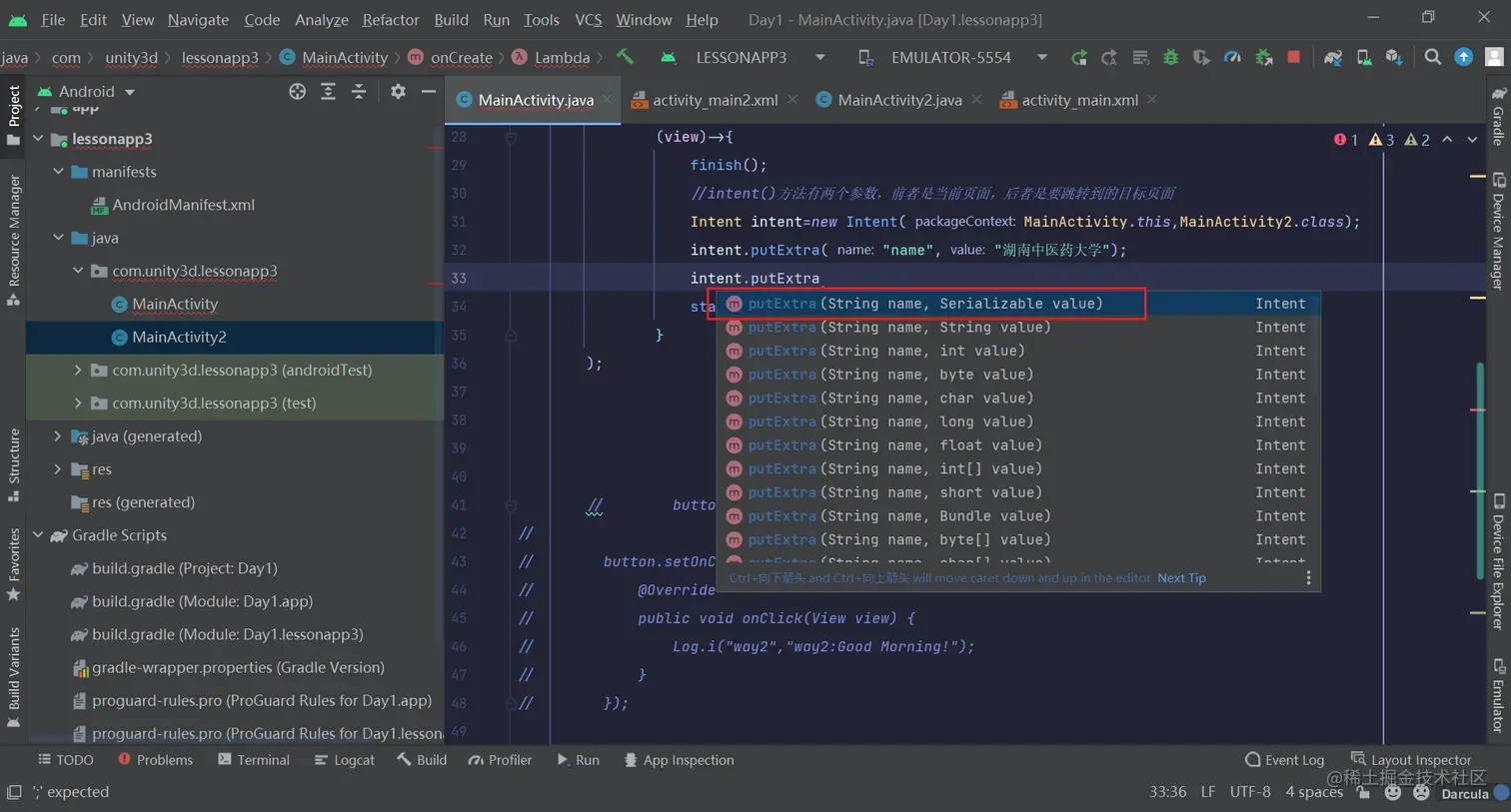Viewport: 1511px width, 812px height.
Task: Click the Apply Changes and Restart Activity icon
Action: 1109,58
